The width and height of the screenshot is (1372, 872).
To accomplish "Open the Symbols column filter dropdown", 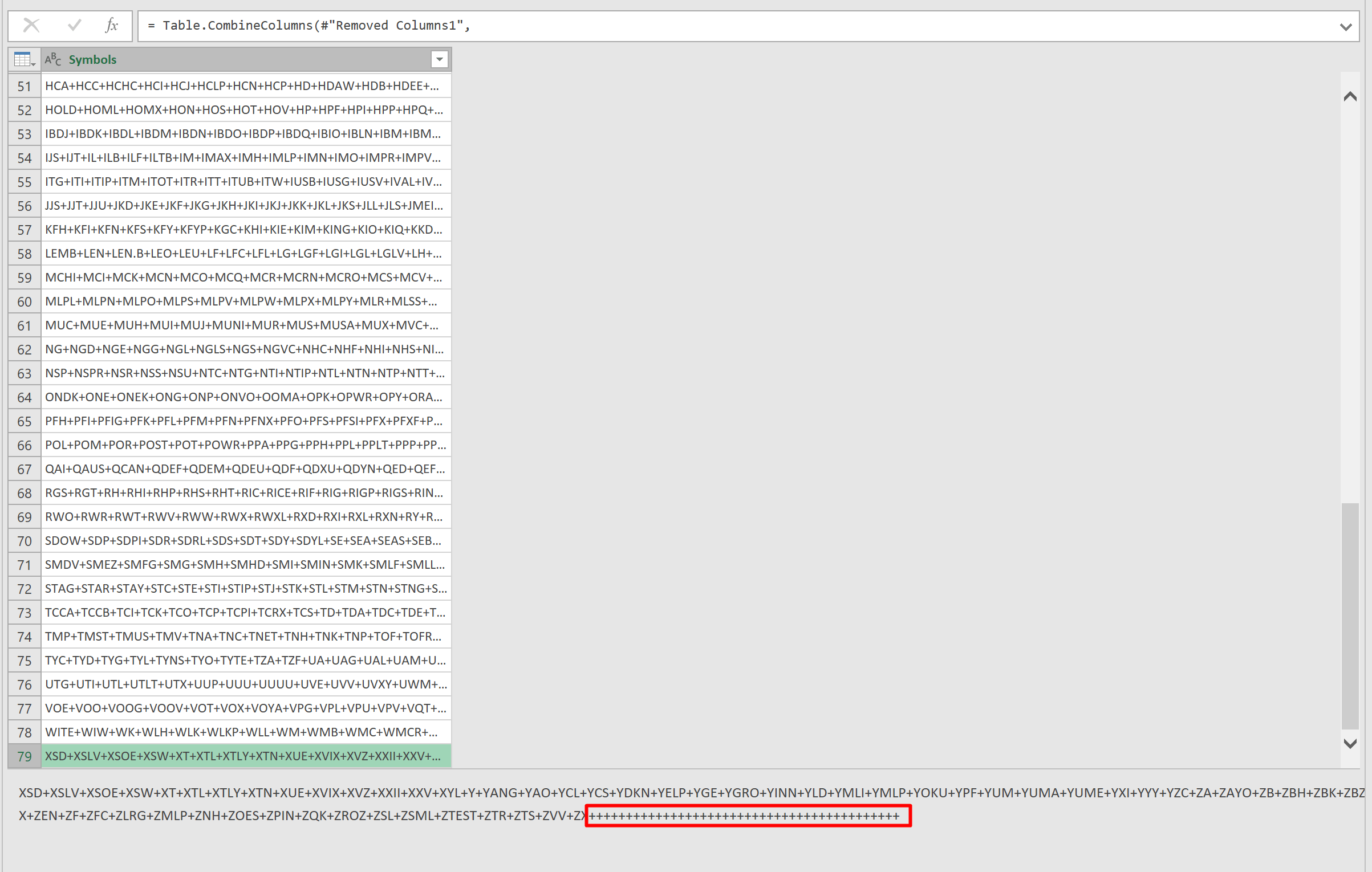I will [439, 59].
